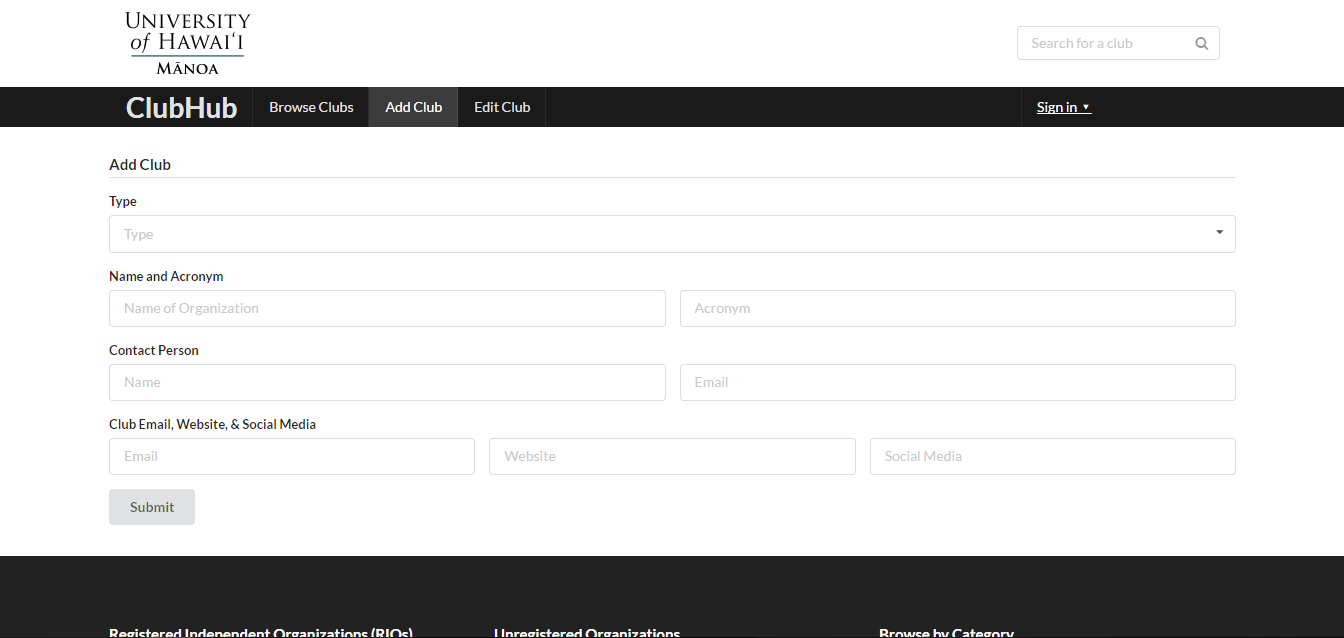
Task: Click the Browse by Category footer heading
Action: [946, 632]
